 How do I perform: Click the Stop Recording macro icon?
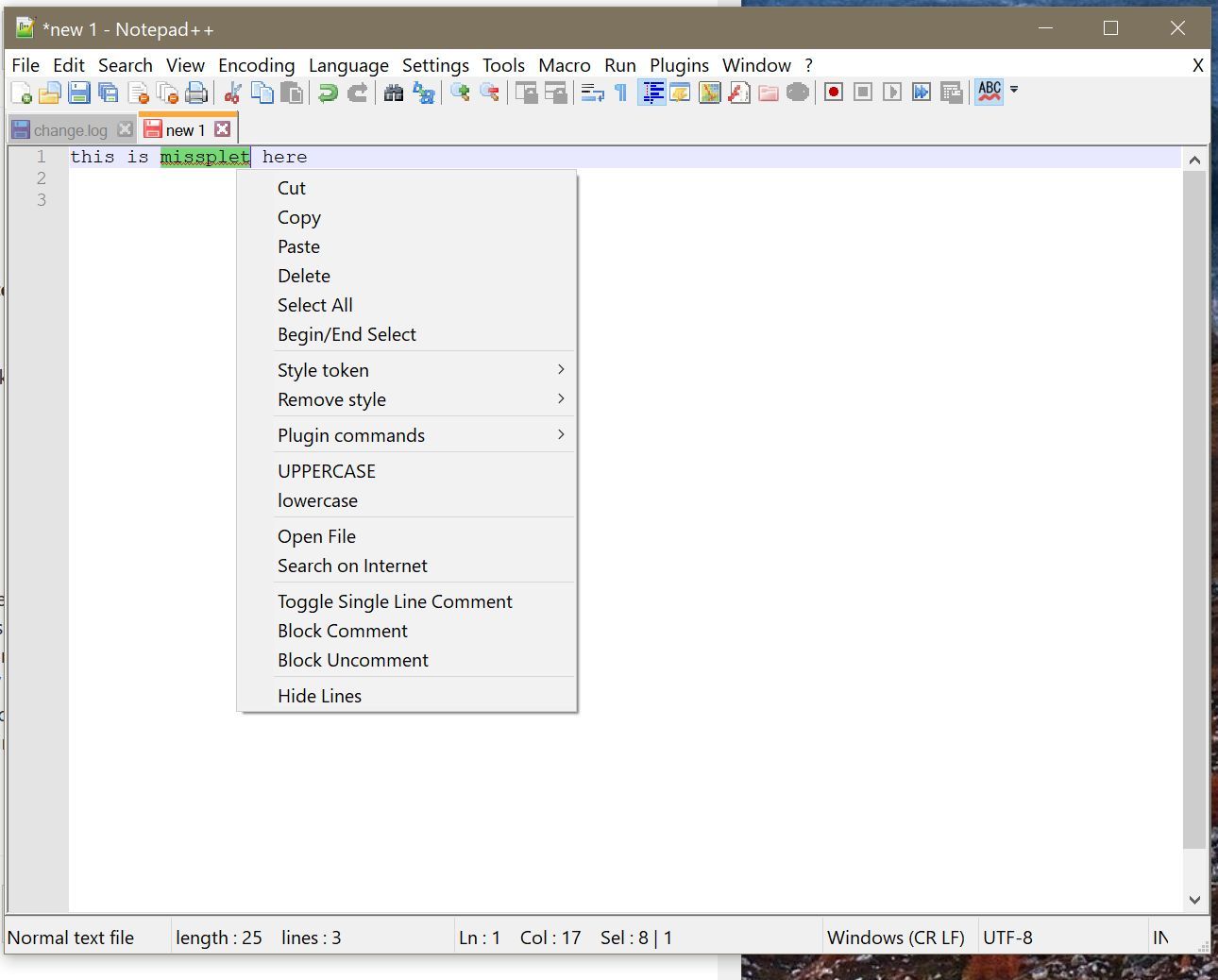pos(862,93)
